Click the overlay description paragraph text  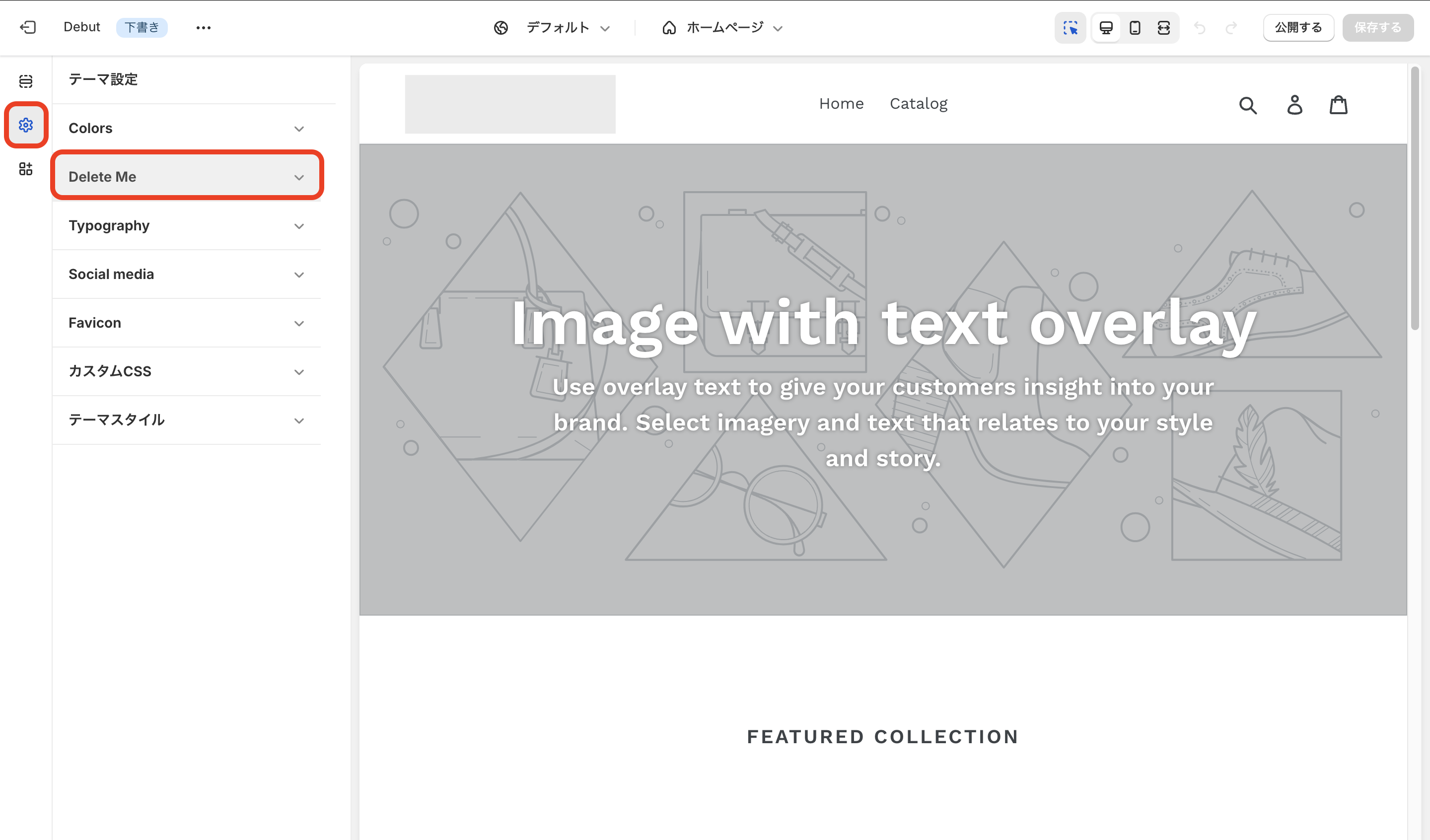point(883,423)
